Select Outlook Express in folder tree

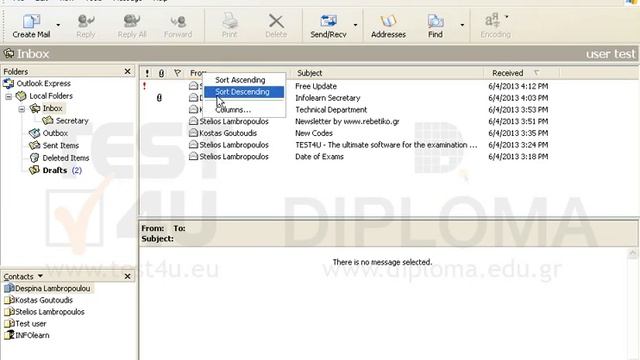(43, 84)
